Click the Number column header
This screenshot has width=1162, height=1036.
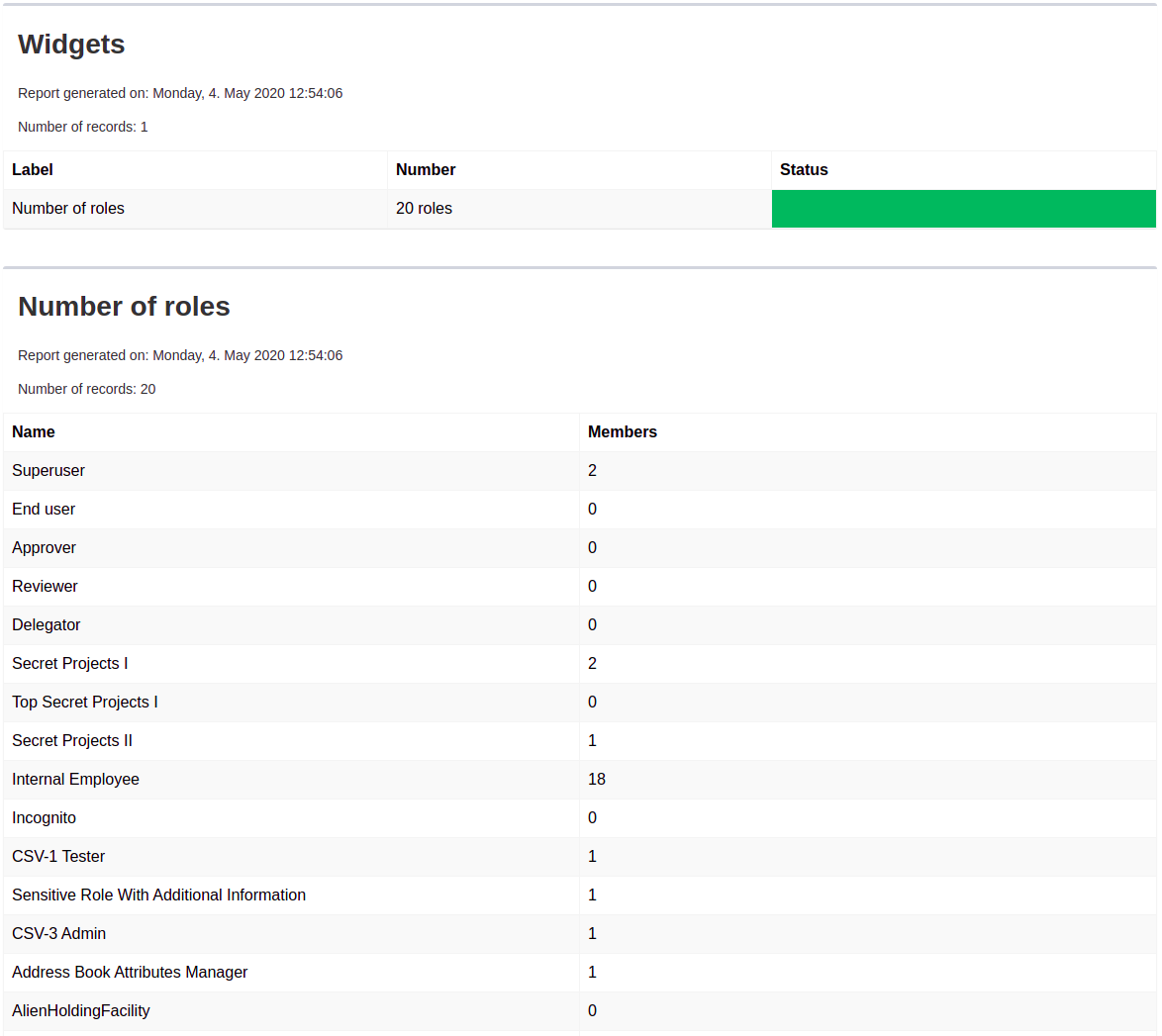(426, 170)
